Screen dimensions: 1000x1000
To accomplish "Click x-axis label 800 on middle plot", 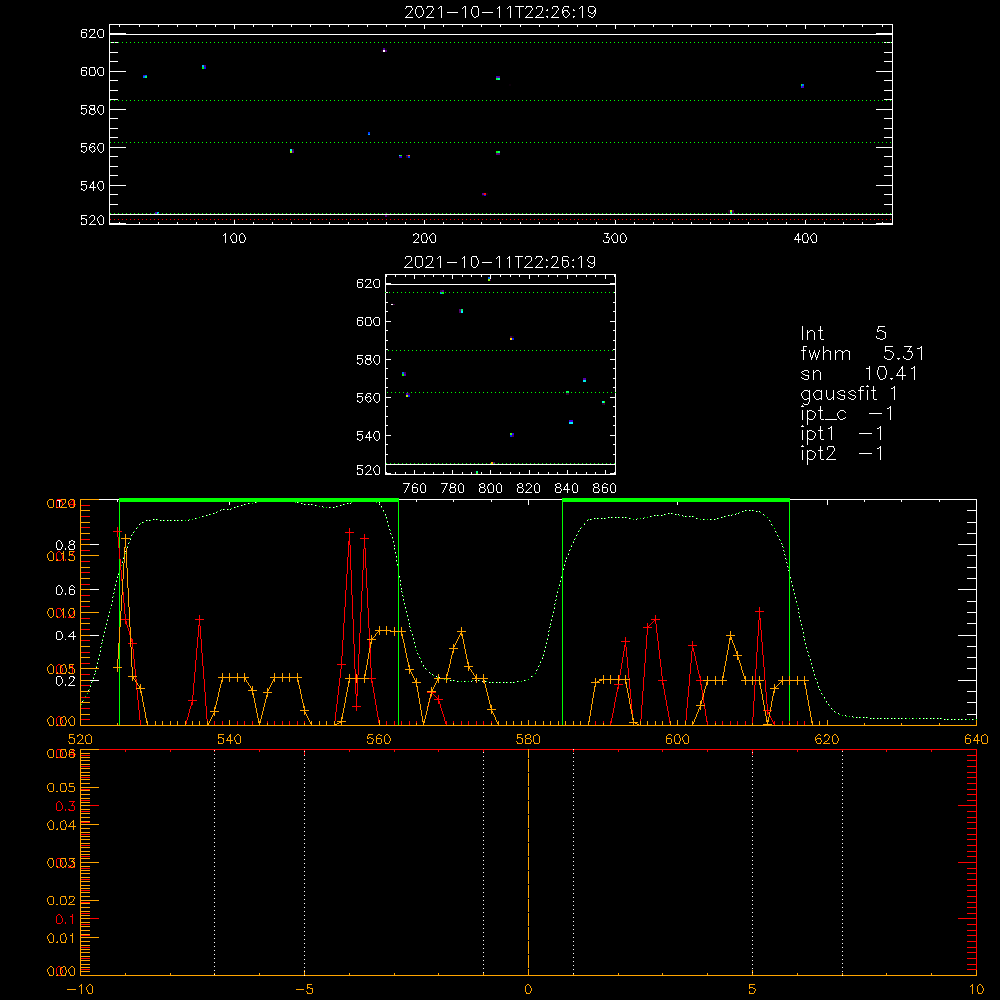I will point(490,489).
